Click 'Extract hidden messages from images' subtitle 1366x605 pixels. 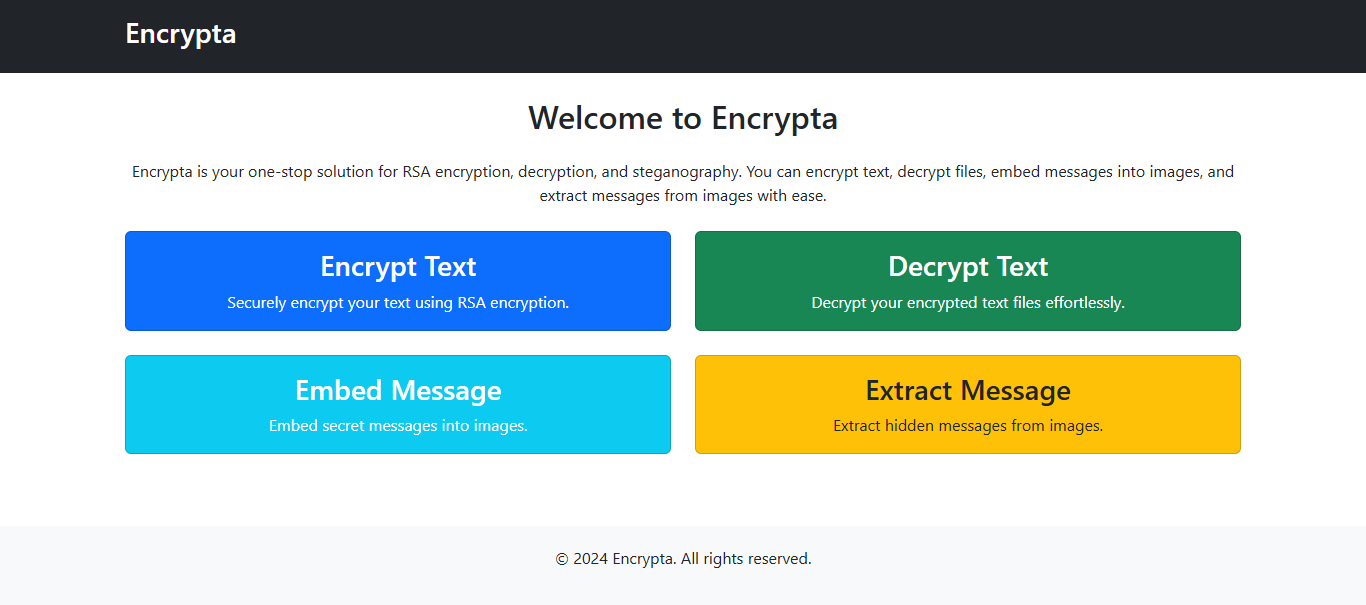[x=967, y=425]
